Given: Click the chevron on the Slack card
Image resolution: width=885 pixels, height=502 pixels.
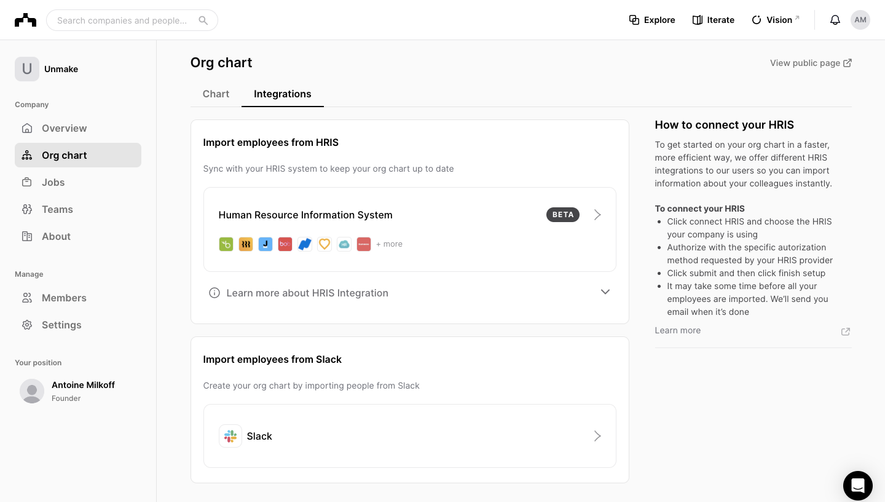Looking at the screenshot, I should [597, 436].
